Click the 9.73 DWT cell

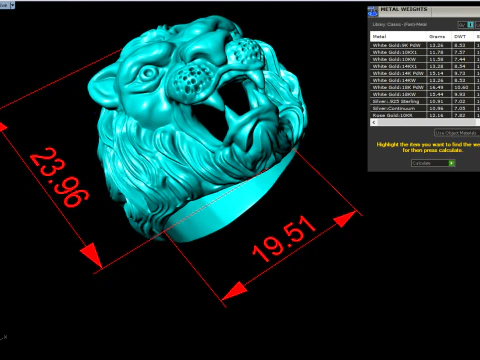click(462, 73)
